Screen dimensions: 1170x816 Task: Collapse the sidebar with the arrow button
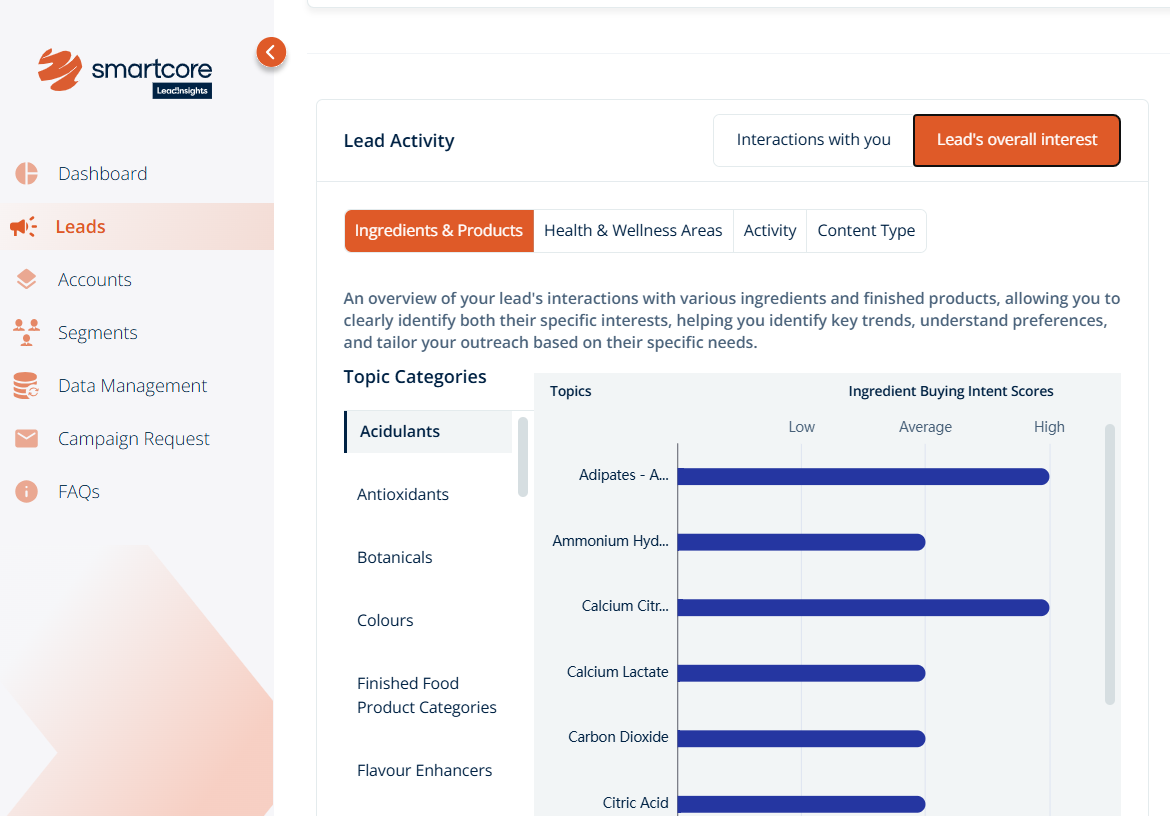point(271,52)
